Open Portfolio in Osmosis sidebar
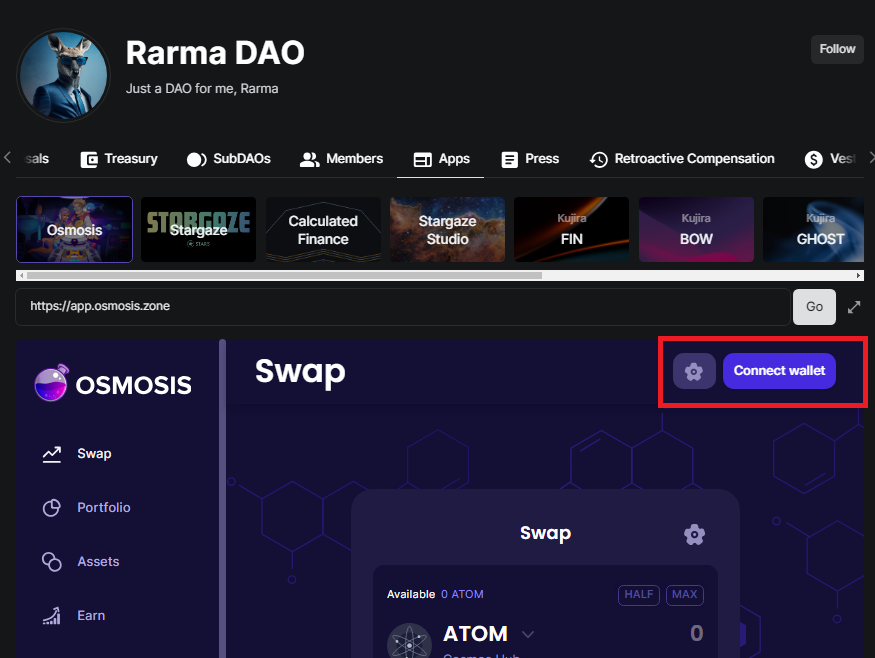Viewport: 875px width, 658px height. click(x=86, y=507)
